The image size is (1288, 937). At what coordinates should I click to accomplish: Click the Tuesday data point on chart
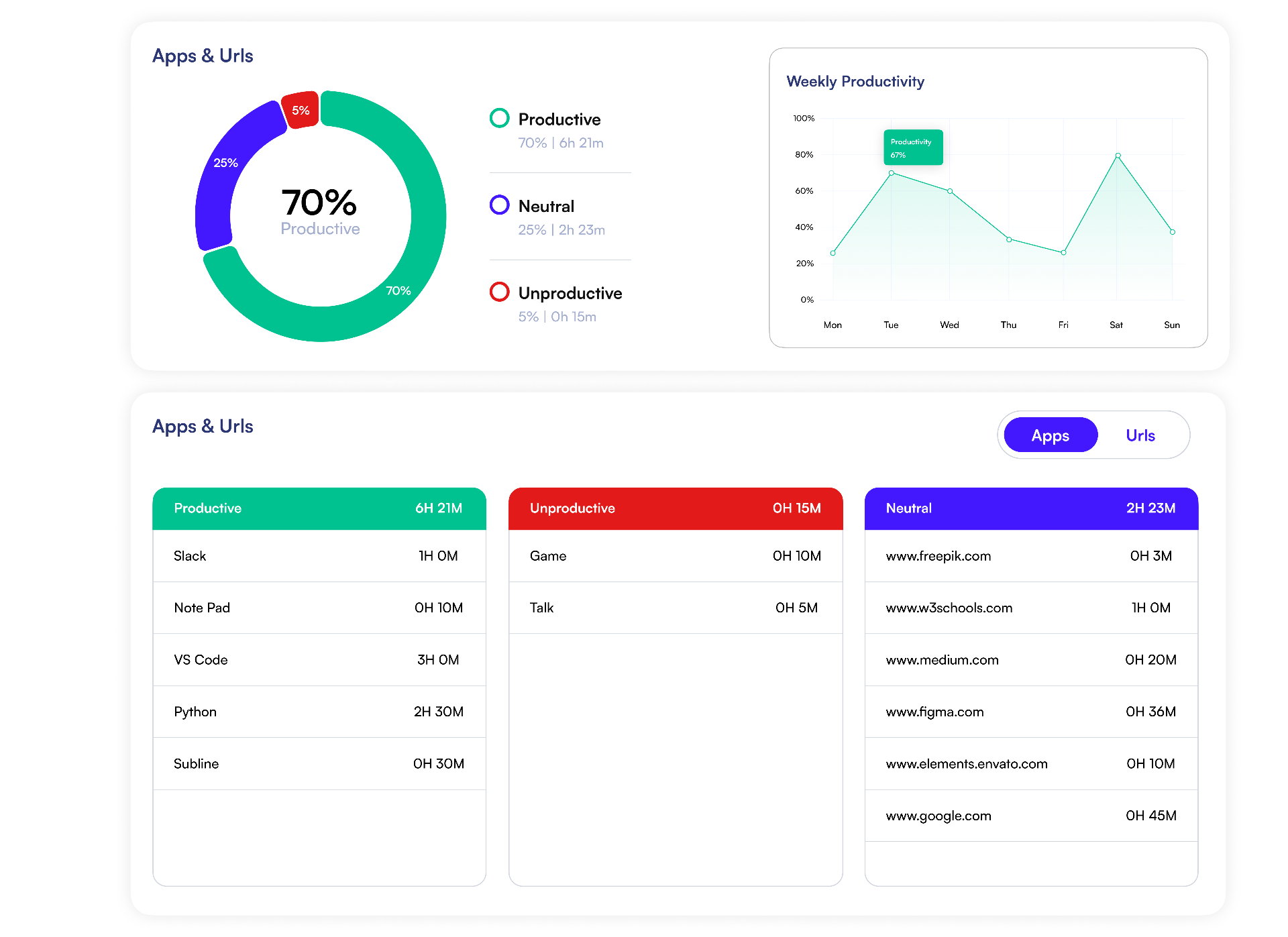click(x=892, y=173)
